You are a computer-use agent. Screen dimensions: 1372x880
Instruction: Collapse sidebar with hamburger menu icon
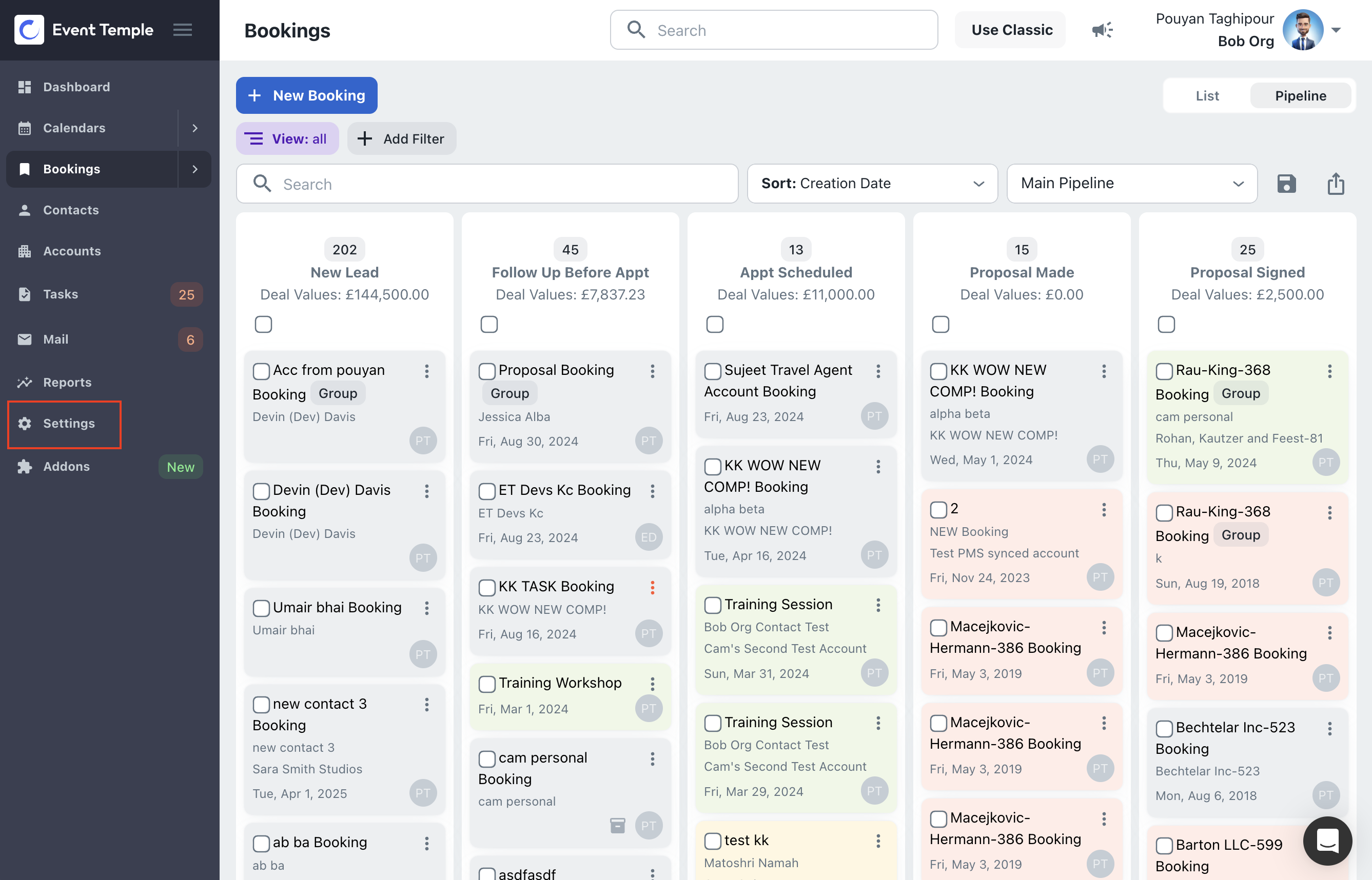(x=183, y=30)
